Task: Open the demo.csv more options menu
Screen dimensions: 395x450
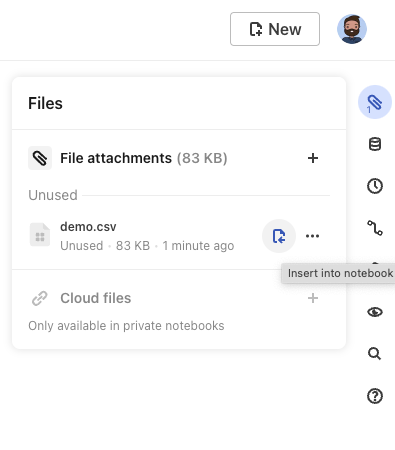Action: (312, 236)
